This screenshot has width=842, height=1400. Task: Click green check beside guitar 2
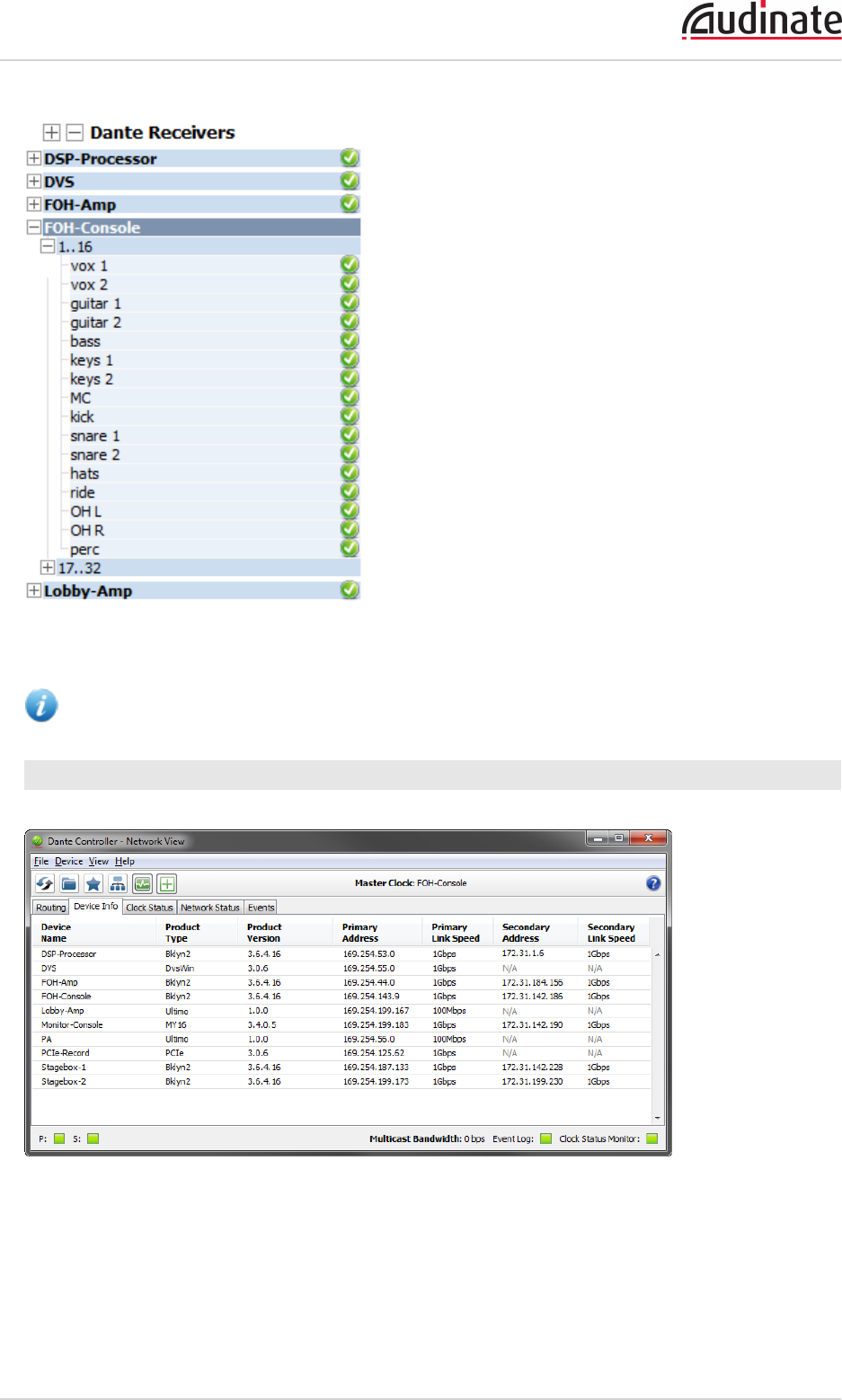350,322
